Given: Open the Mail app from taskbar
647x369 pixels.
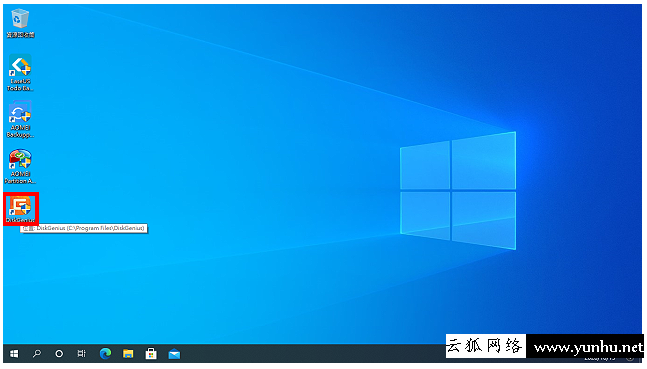Looking at the screenshot, I should [x=174, y=354].
